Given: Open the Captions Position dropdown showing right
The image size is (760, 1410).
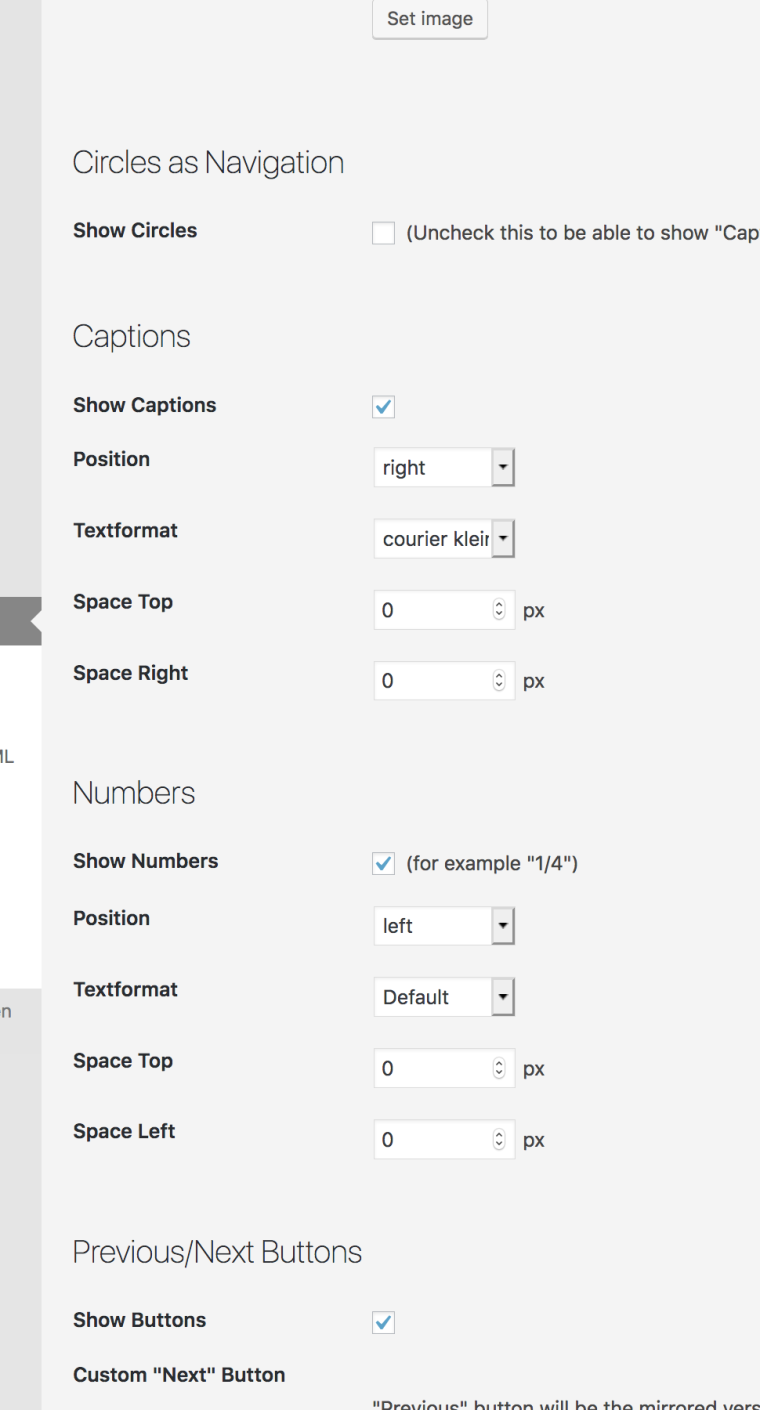Looking at the screenshot, I should coord(444,468).
